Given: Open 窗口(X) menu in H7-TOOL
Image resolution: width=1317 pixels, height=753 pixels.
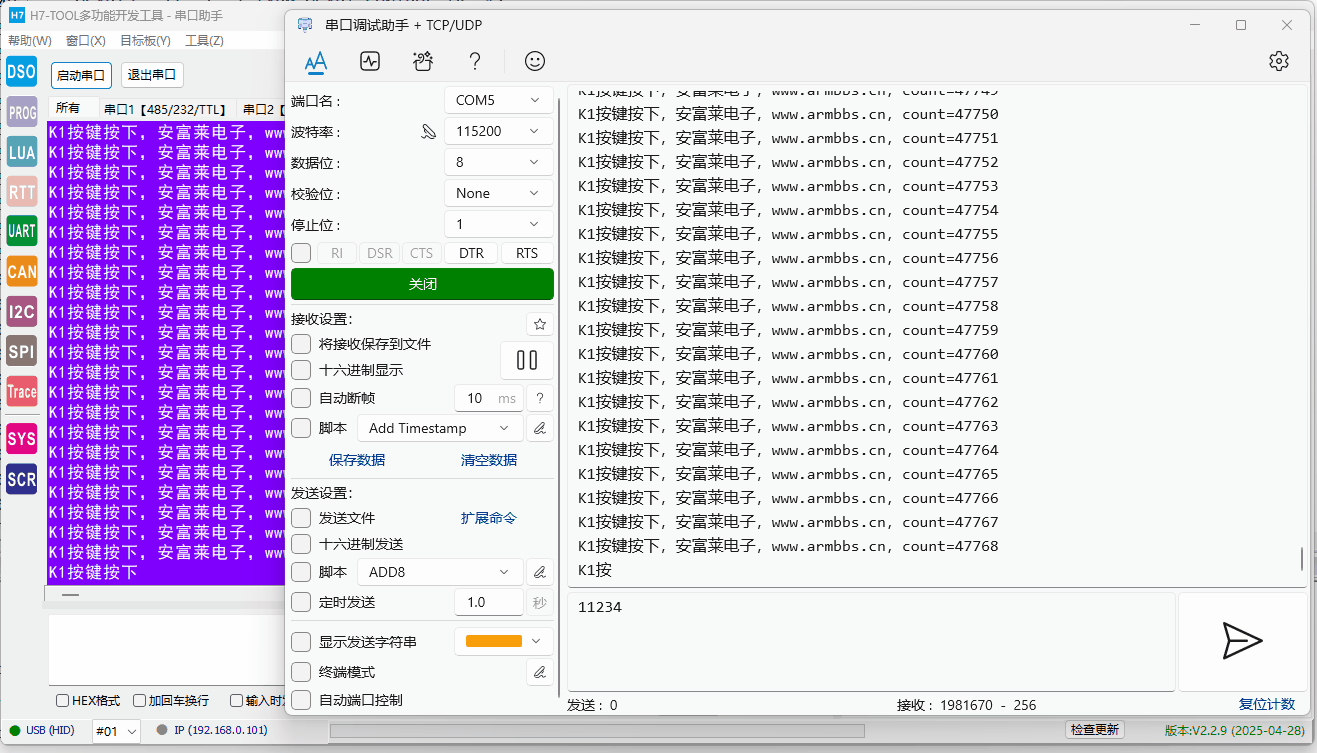Looking at the screenshot, I should pos(86,41).
